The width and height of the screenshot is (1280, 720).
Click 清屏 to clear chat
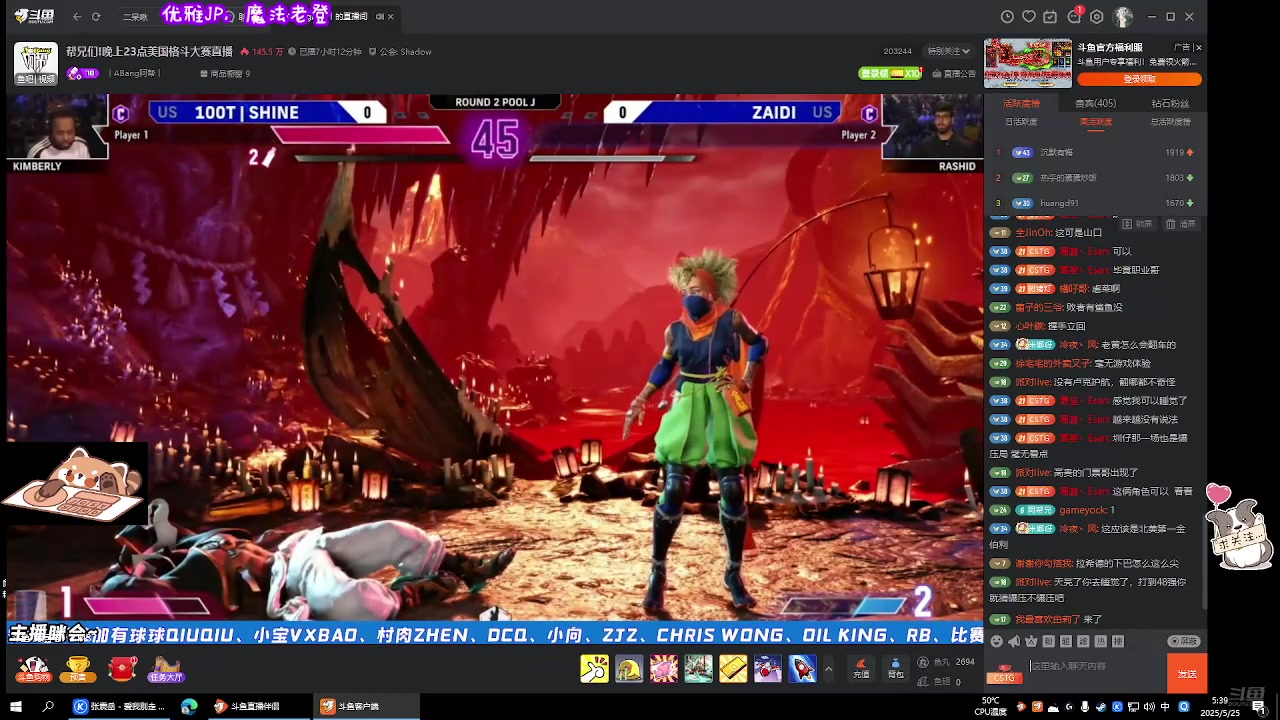pyautogui.click(x=1182, y=224)
